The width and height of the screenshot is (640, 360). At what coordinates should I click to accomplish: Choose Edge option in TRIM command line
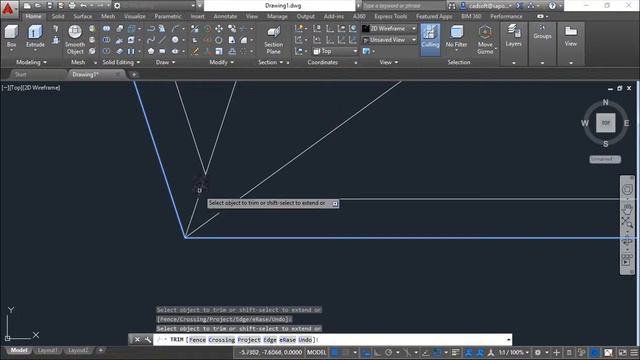point(270,340)
